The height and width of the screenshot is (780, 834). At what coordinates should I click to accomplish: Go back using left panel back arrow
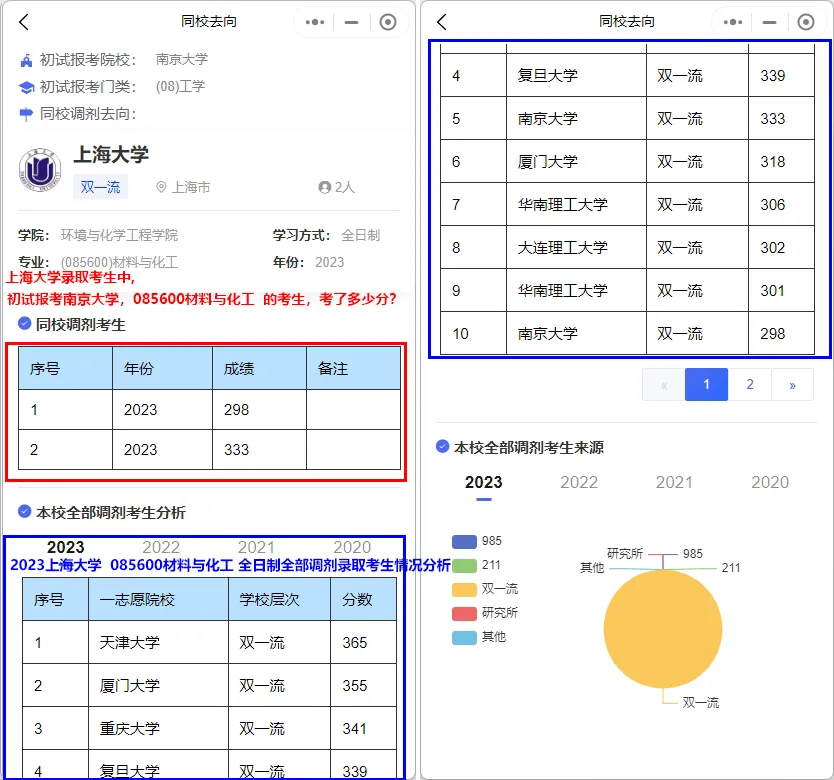pos(24,22)
